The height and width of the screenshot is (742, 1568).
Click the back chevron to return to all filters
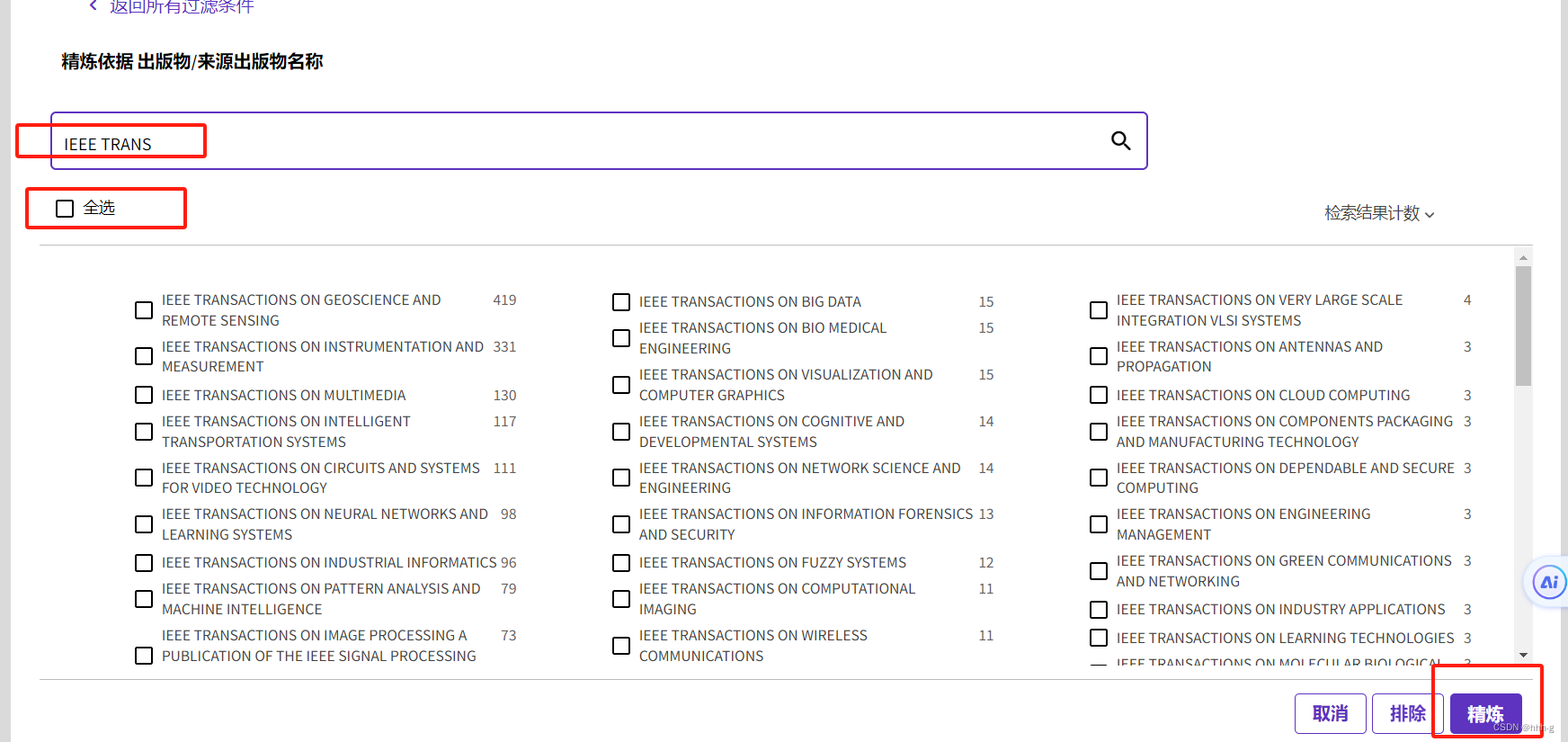[x=93, y=5]
